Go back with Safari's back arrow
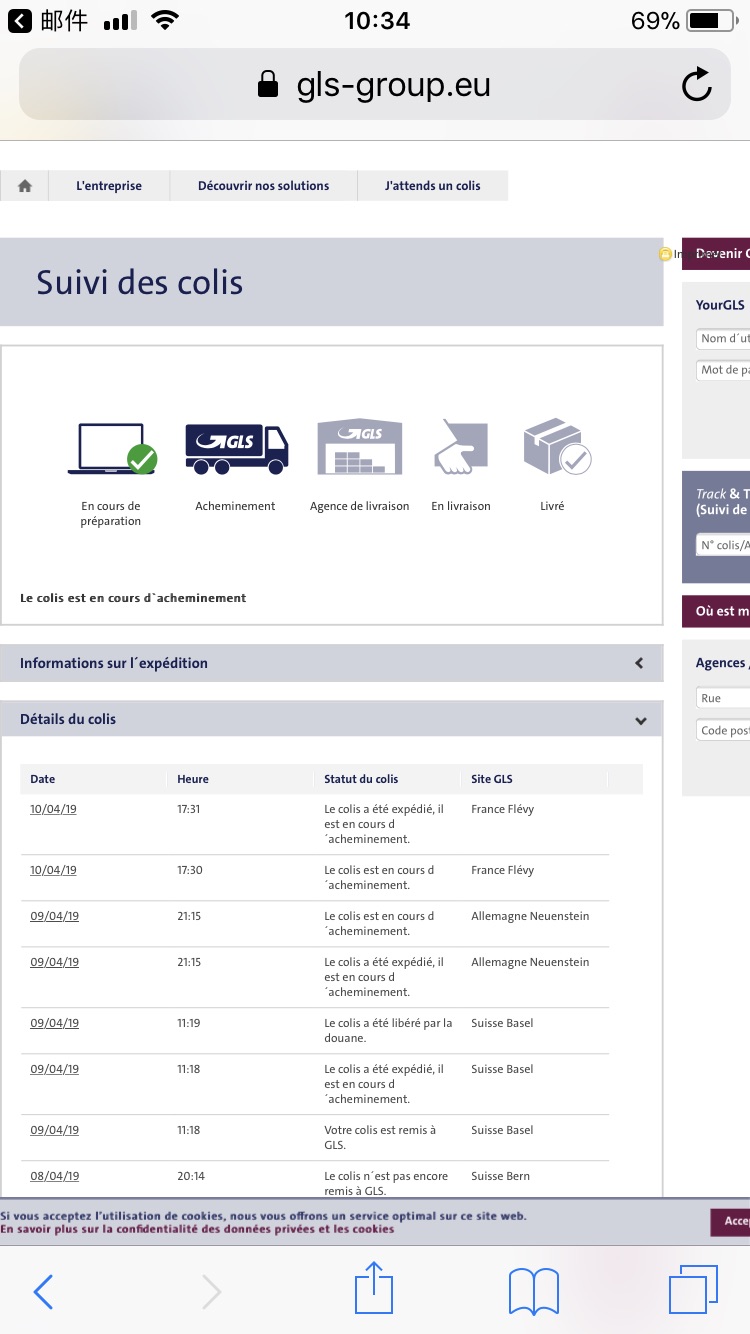 coord(43,1292)
